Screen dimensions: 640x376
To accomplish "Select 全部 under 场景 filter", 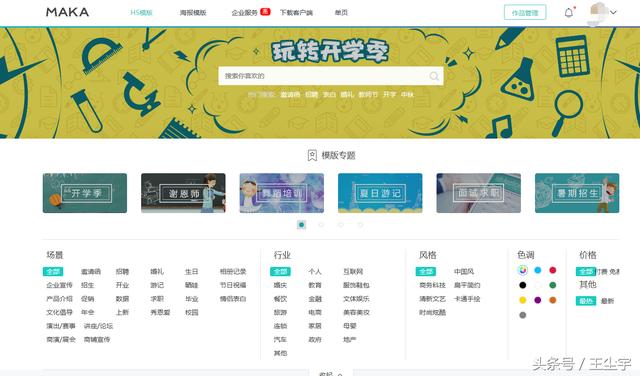I will (53, 271).
